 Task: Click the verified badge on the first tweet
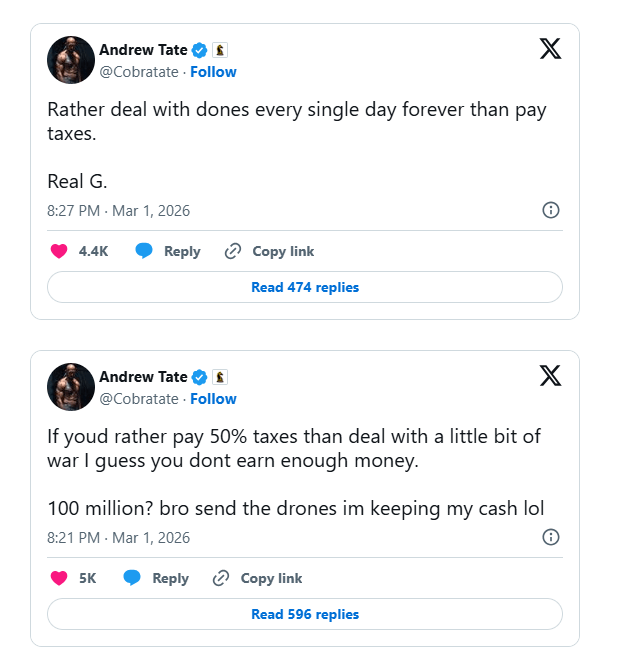pos(200,50)
